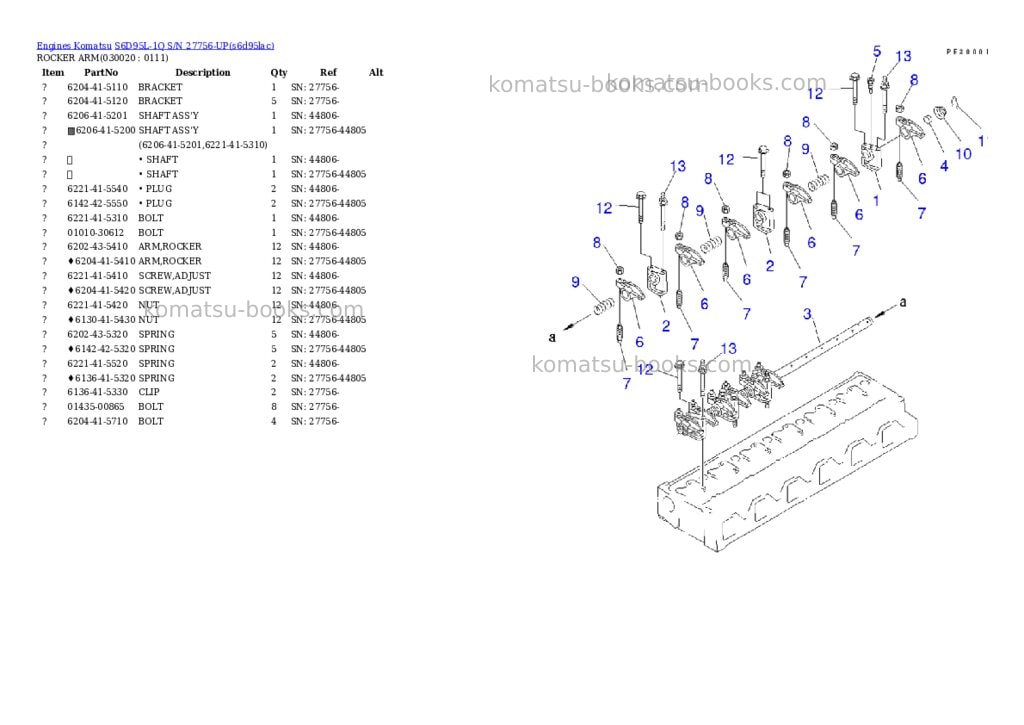Select part number 6221-41-5420 nut
This screenshot has width=1024, height=725.
point(97,305)
